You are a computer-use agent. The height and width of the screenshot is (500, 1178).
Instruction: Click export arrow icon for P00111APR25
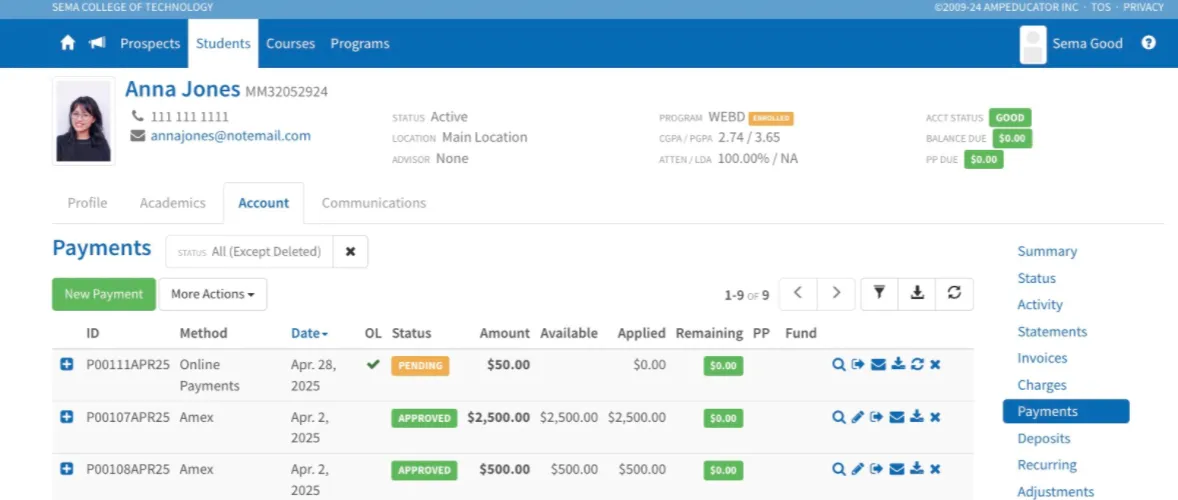(x=859, y=365)
